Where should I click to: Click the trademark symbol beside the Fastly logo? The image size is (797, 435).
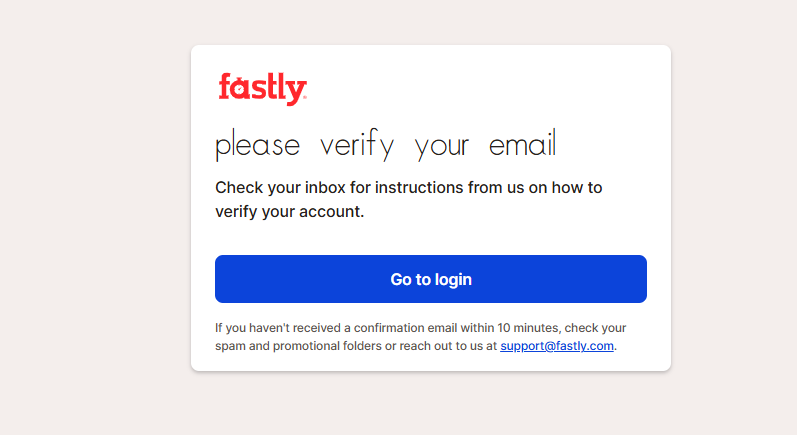304,97
